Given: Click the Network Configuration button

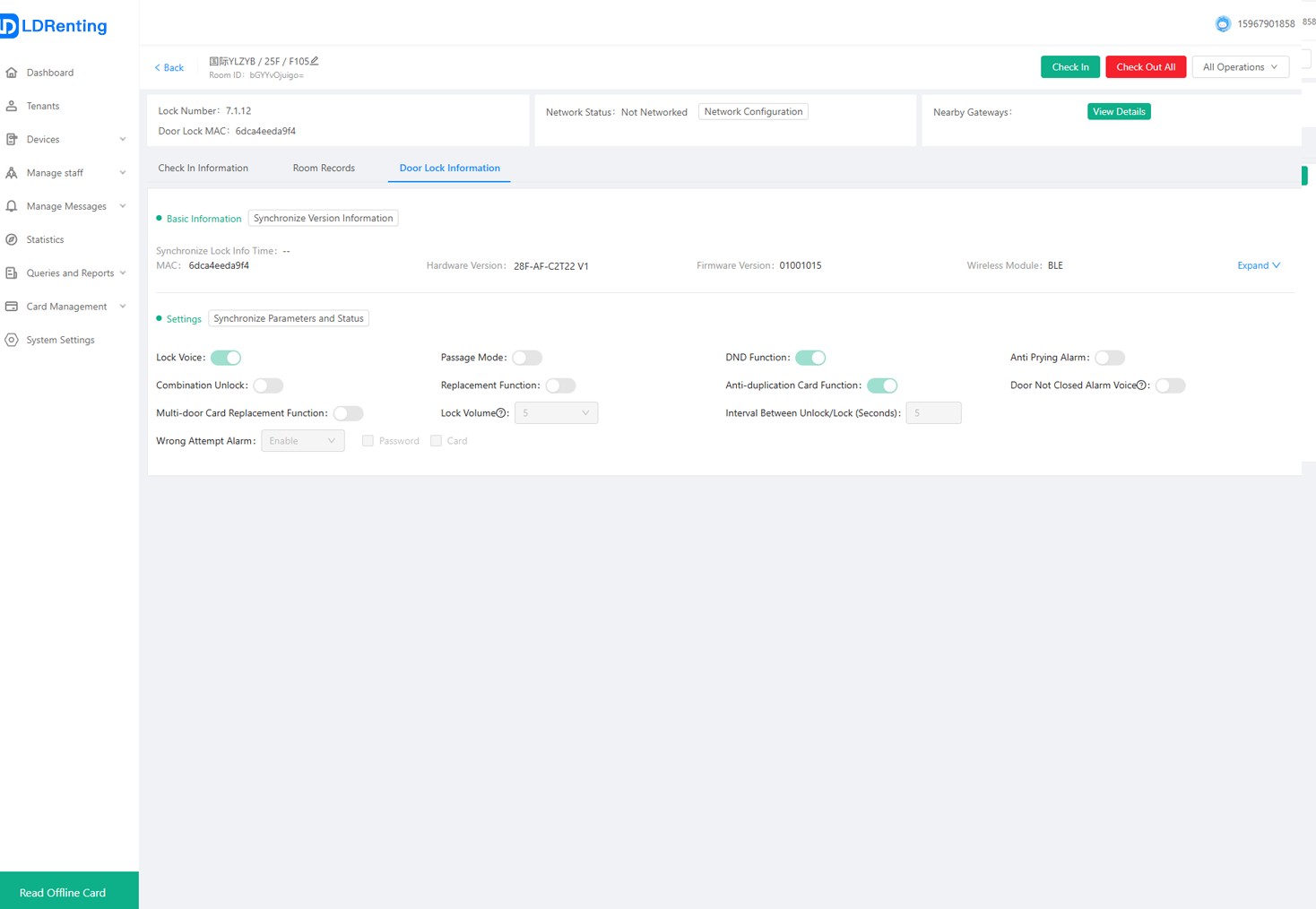Looking at the screenshot, I should [753, 112].
